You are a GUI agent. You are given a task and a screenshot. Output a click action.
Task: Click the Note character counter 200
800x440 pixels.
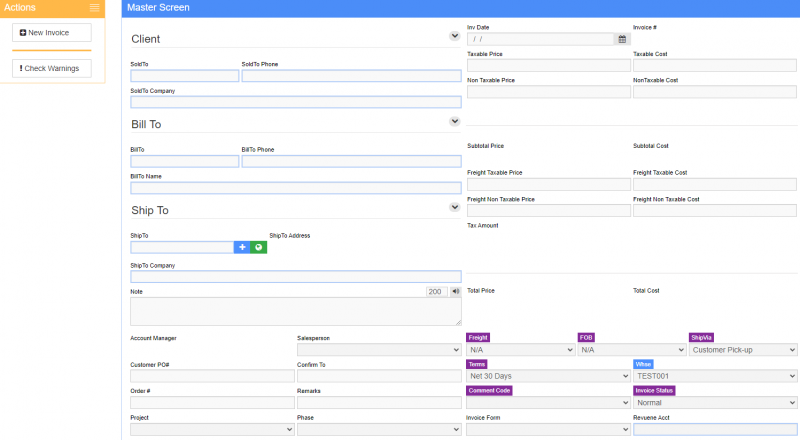(x=437, y=291)
